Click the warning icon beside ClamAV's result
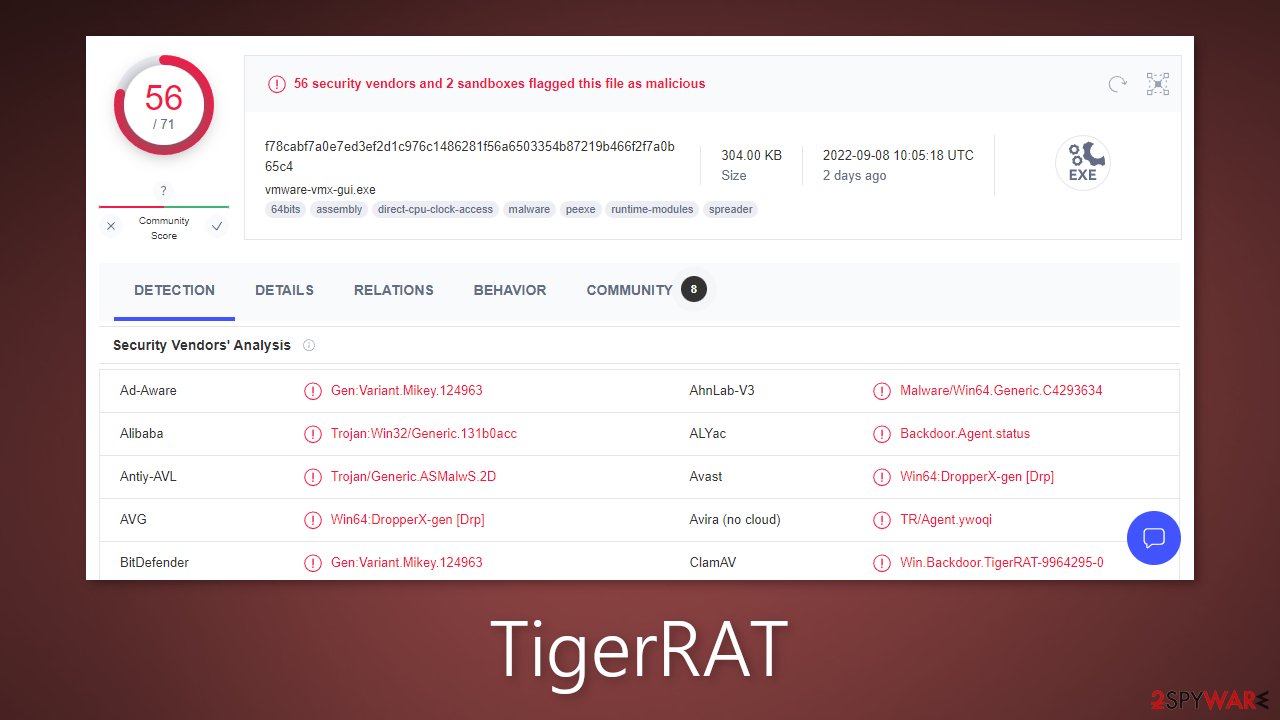The width and height of the screenshot is (1280, 720). pos(882,562)
